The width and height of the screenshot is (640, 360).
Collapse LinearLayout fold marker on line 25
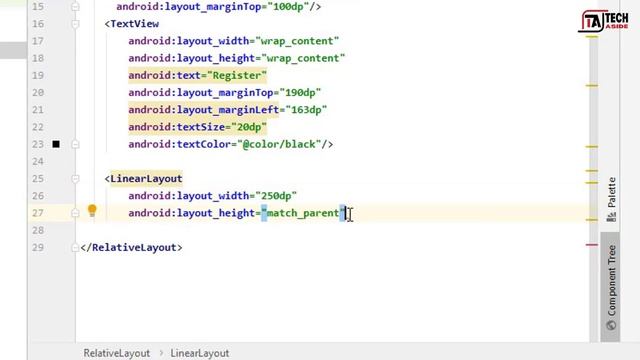[x=75, y=179]
